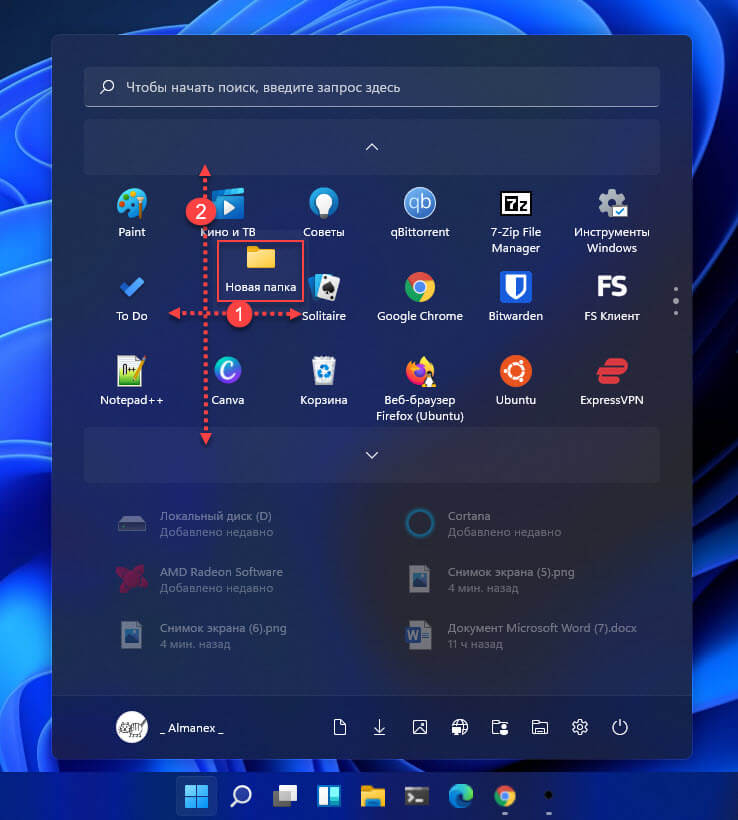Open the Network globe shortcut icon
738x820 pixels.
pyautogui.click(x=459, y=727)
